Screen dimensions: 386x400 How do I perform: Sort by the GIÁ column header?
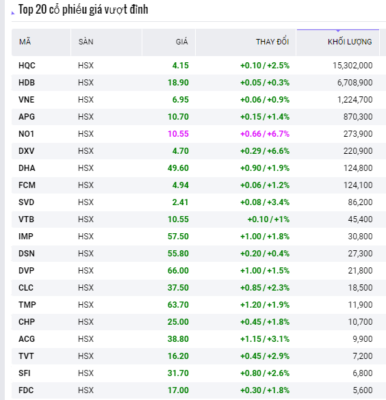pos(169,42)
